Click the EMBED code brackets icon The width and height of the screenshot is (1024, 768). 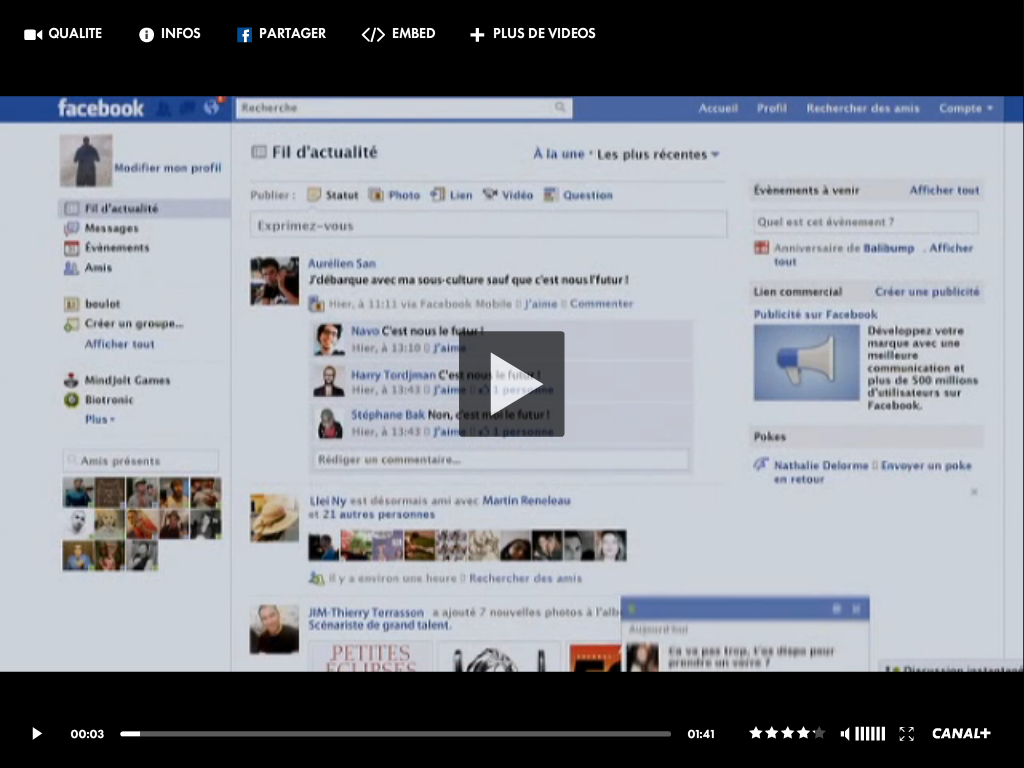click(x=372, y=35)
